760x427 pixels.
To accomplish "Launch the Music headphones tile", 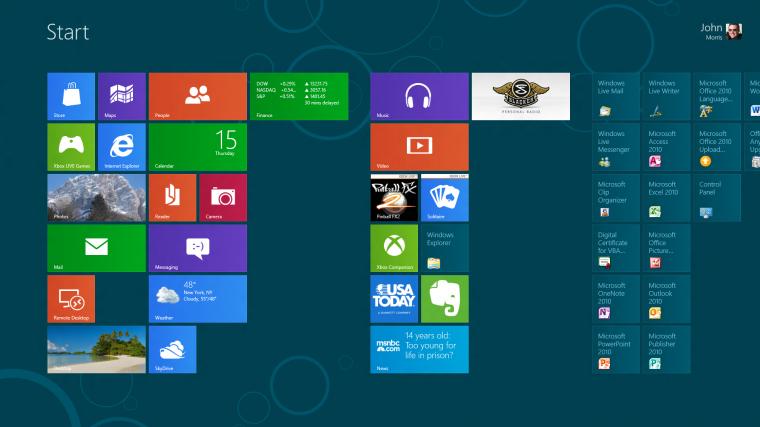I will coord(419,96).
